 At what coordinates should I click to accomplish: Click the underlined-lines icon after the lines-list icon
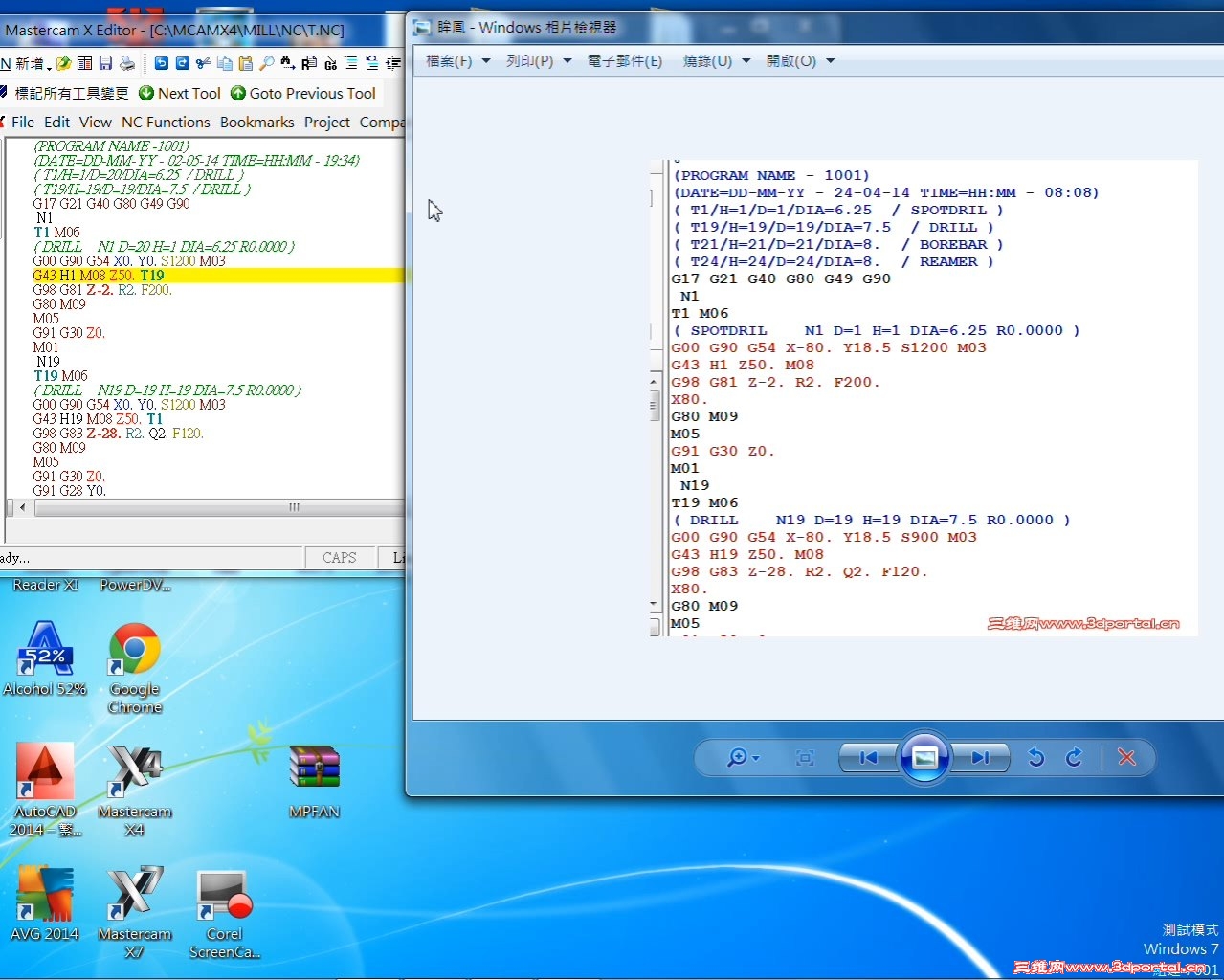372,63
